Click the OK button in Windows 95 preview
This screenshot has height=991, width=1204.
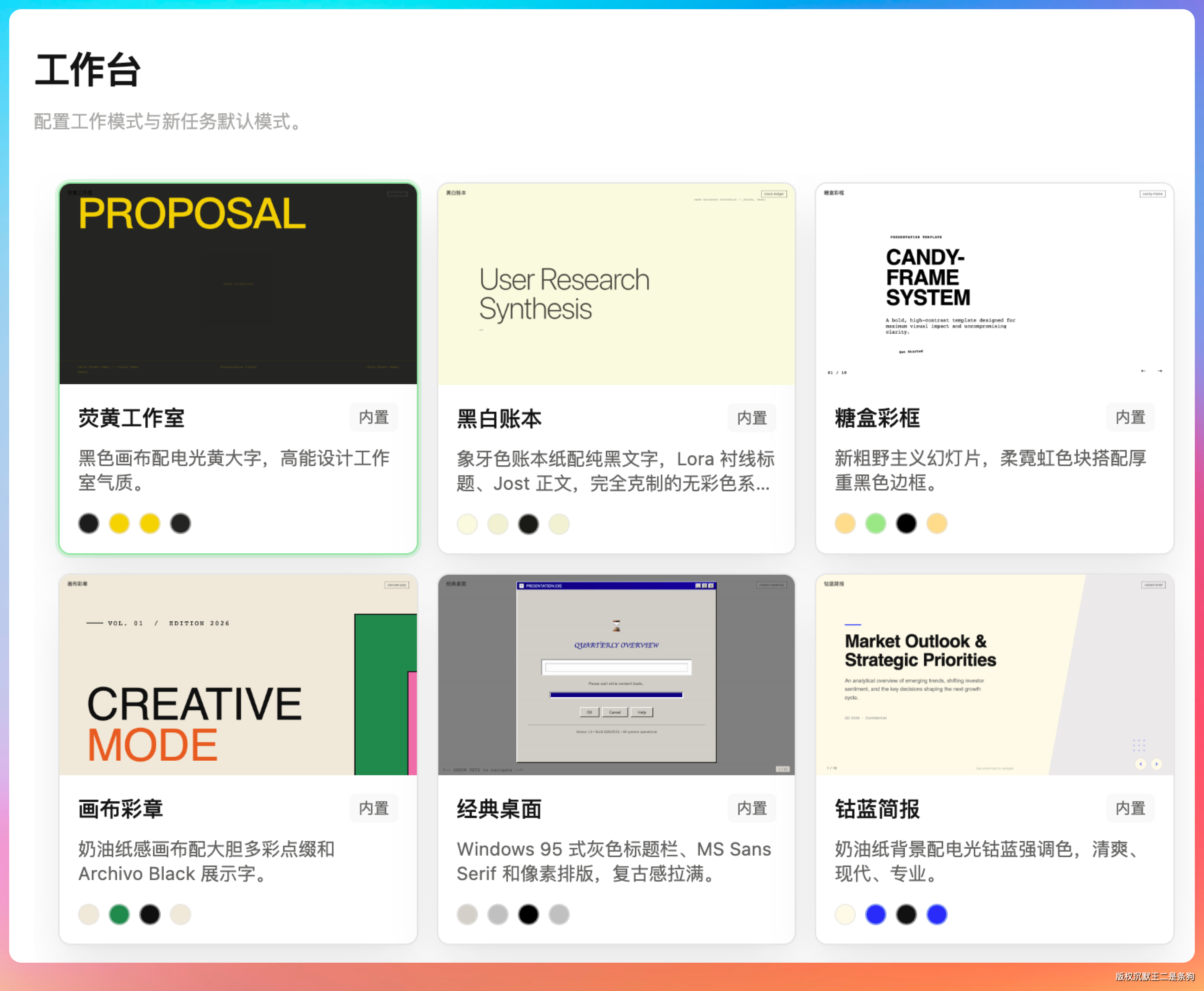coord(589,712)
